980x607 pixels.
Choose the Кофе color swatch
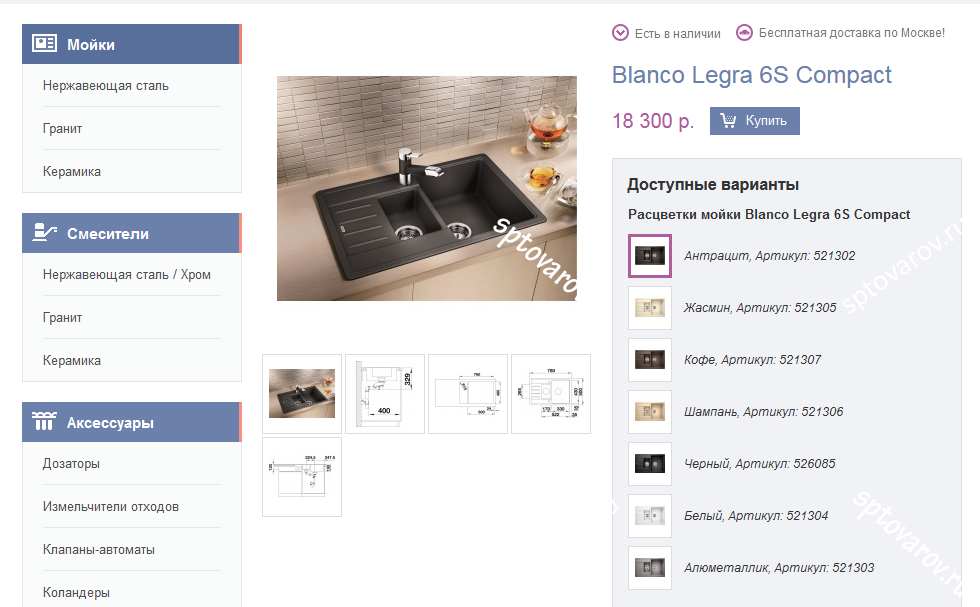coord(650,360)
